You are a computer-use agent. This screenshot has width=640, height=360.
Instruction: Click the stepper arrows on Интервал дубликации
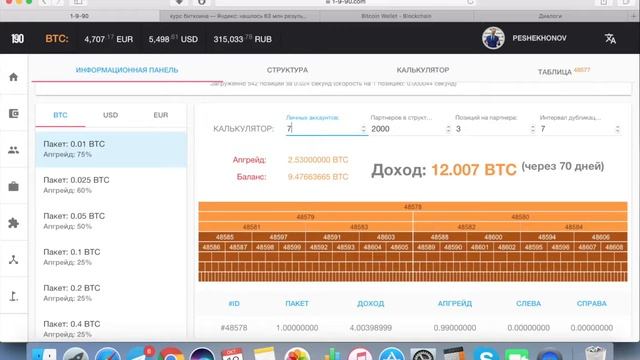pyautogui.click(x=618, y=129)
